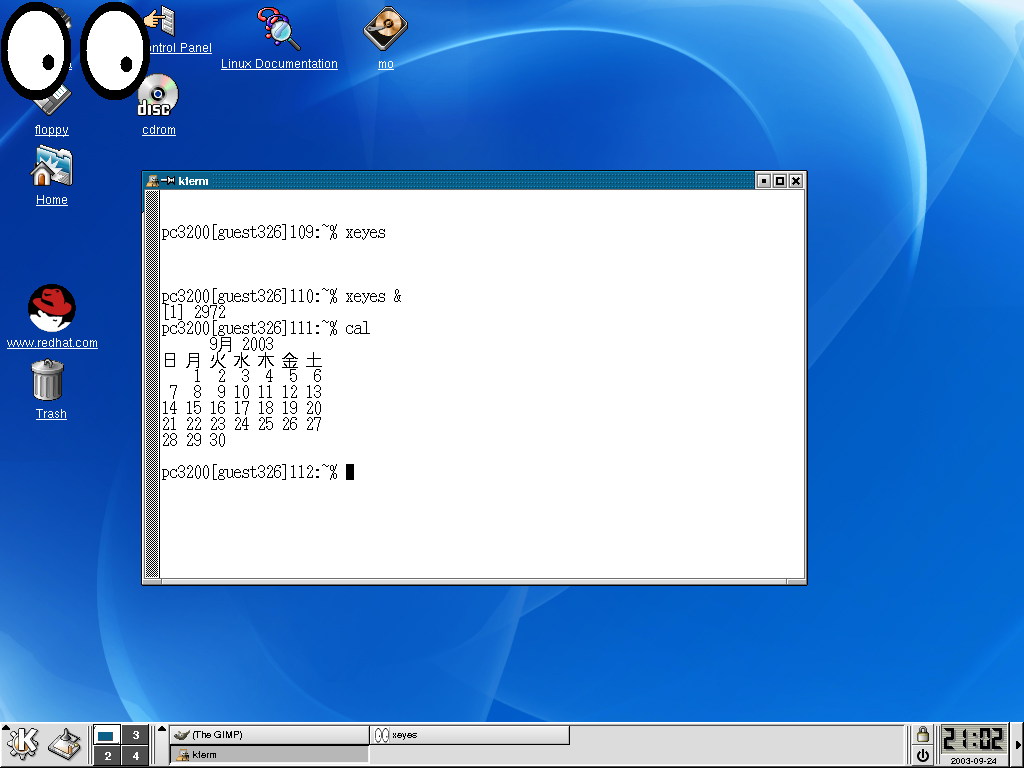Click the www.redhat.com link label
Viewport: 1024px width, 768px height.
52,343
